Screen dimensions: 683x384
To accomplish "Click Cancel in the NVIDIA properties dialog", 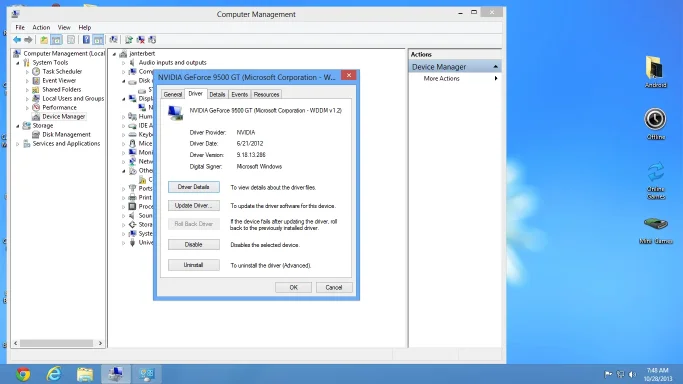I will click(334, 287).
